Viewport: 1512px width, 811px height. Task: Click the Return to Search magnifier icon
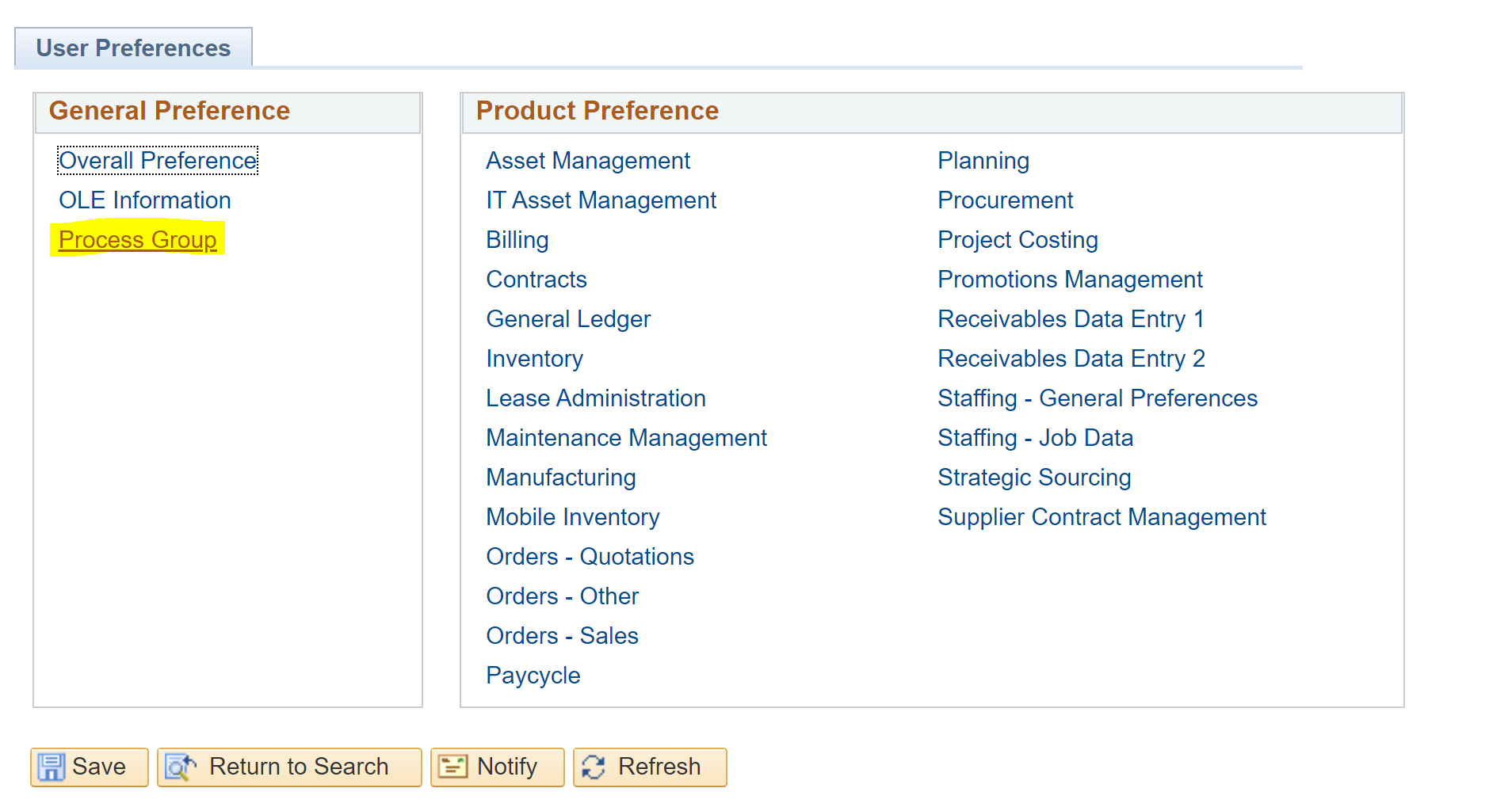pos(181,767)
